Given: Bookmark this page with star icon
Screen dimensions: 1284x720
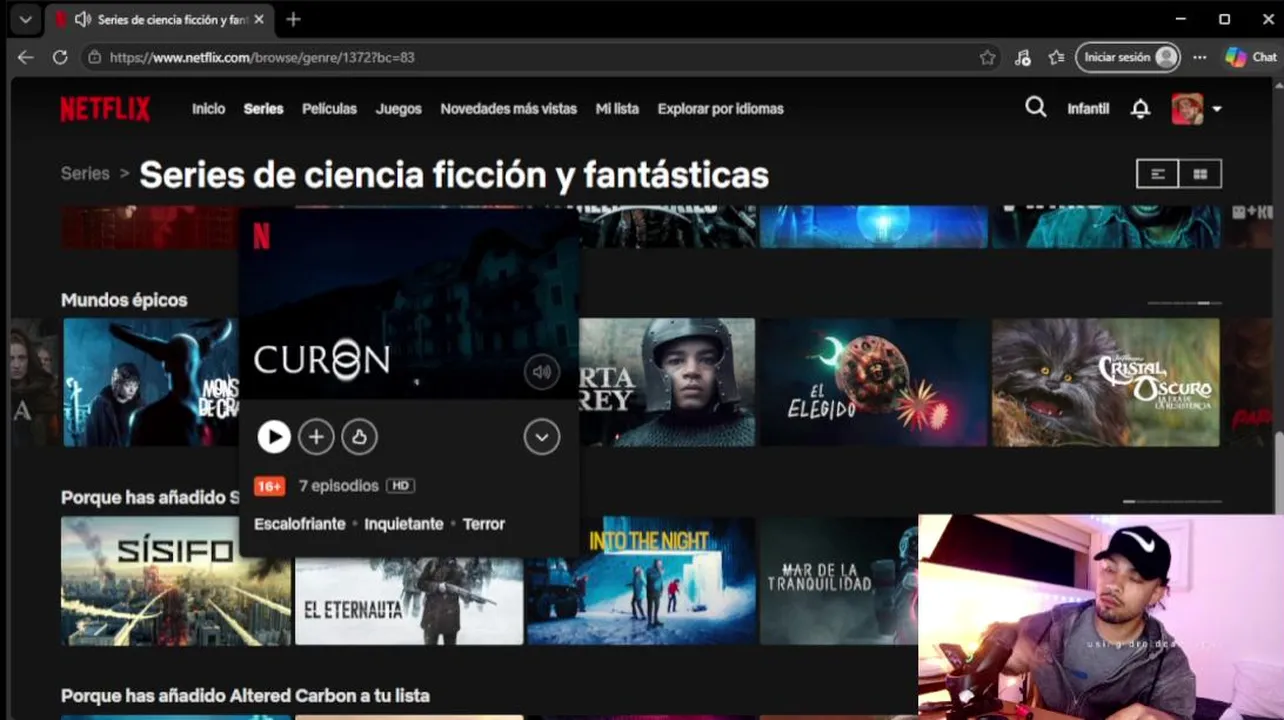Looking at the screenshot, I should tap(987, 57).
